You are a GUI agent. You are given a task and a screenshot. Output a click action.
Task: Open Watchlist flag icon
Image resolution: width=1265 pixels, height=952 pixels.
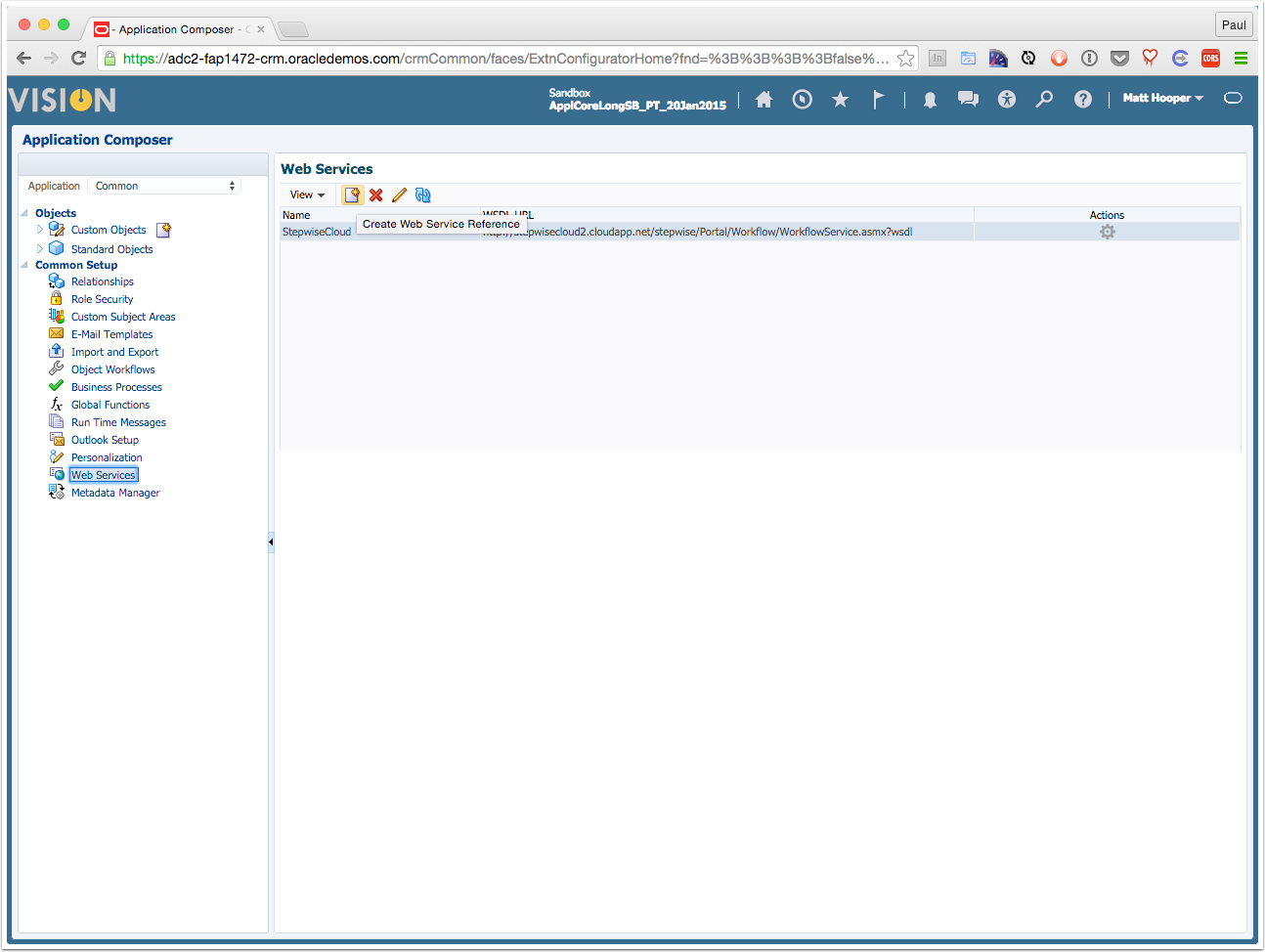point(878,99)
